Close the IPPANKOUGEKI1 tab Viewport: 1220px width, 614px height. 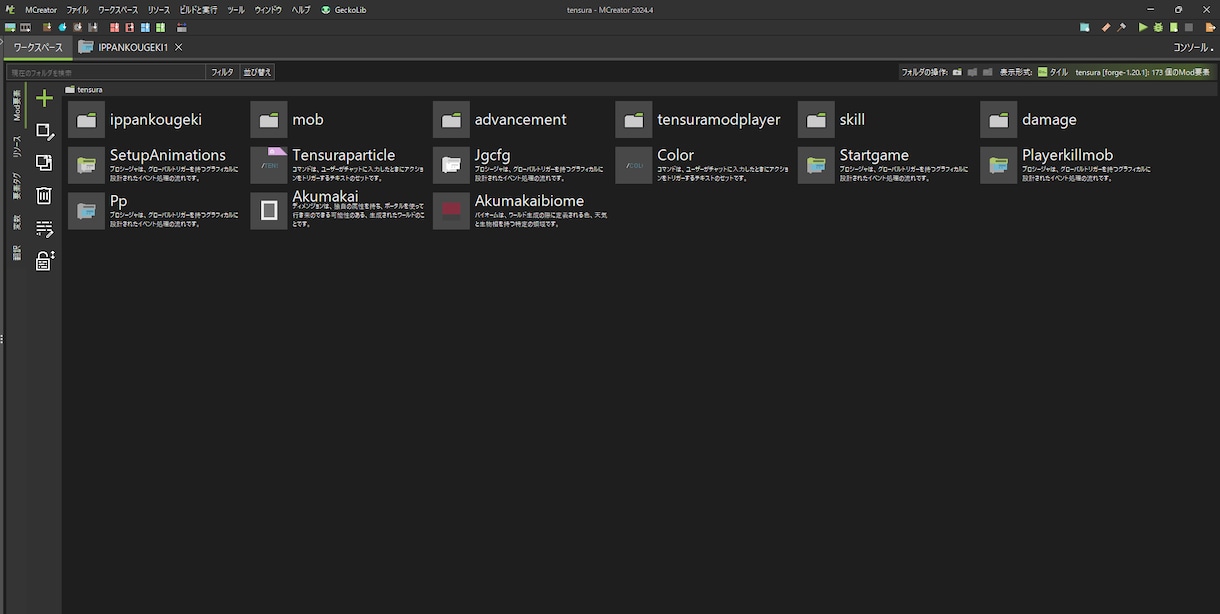[178, 47]
